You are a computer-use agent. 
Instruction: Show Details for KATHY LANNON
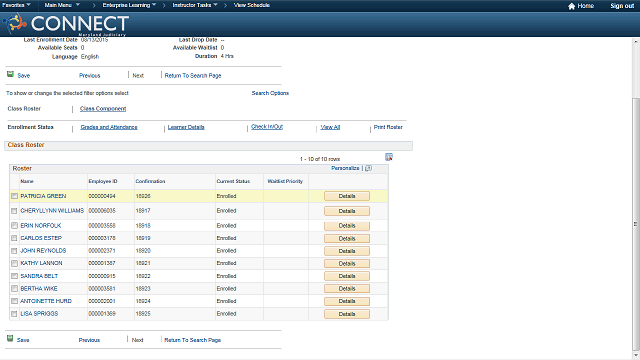tap(347, 264)
